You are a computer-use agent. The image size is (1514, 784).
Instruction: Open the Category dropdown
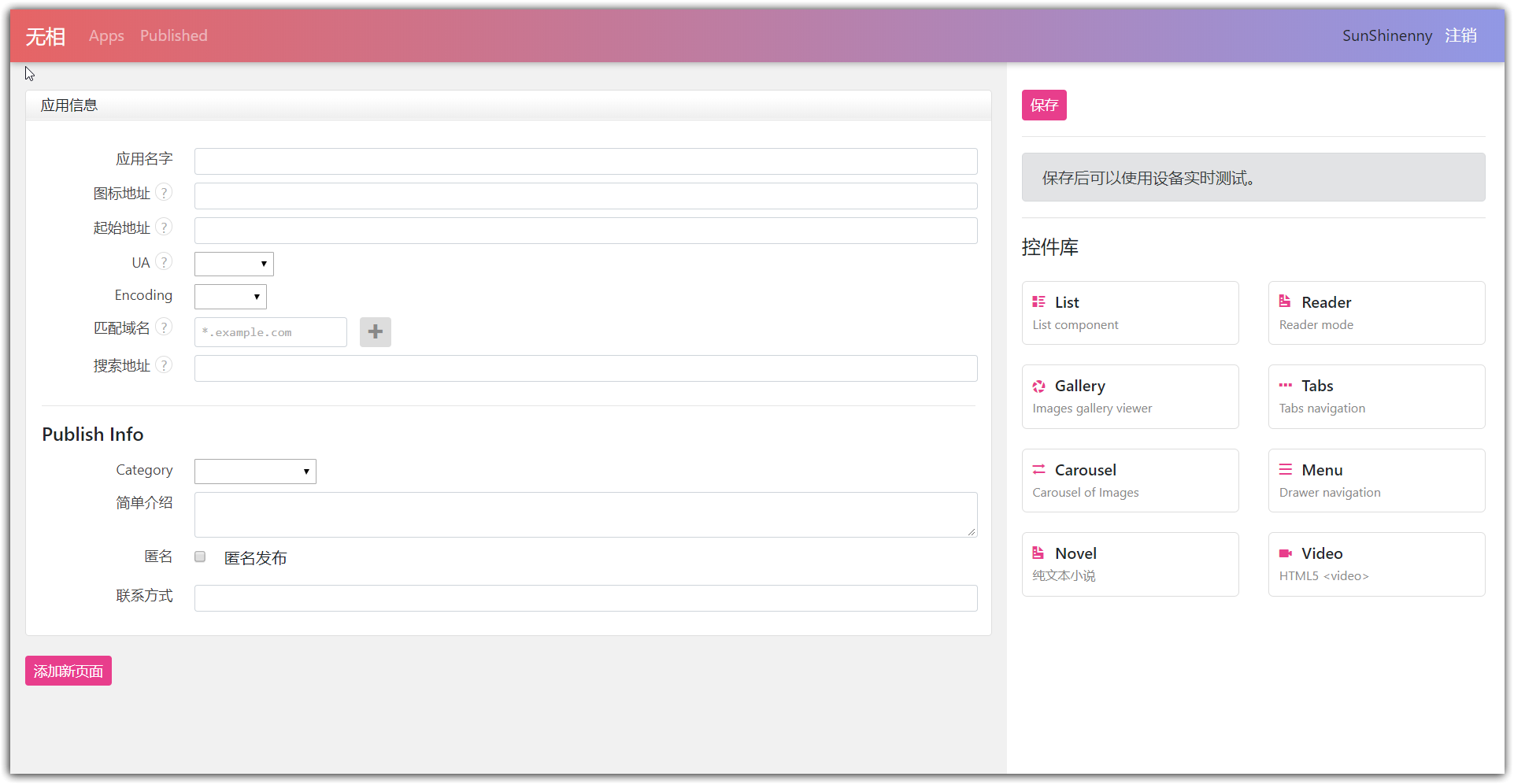pyautogui.click(x=255, y=472)
